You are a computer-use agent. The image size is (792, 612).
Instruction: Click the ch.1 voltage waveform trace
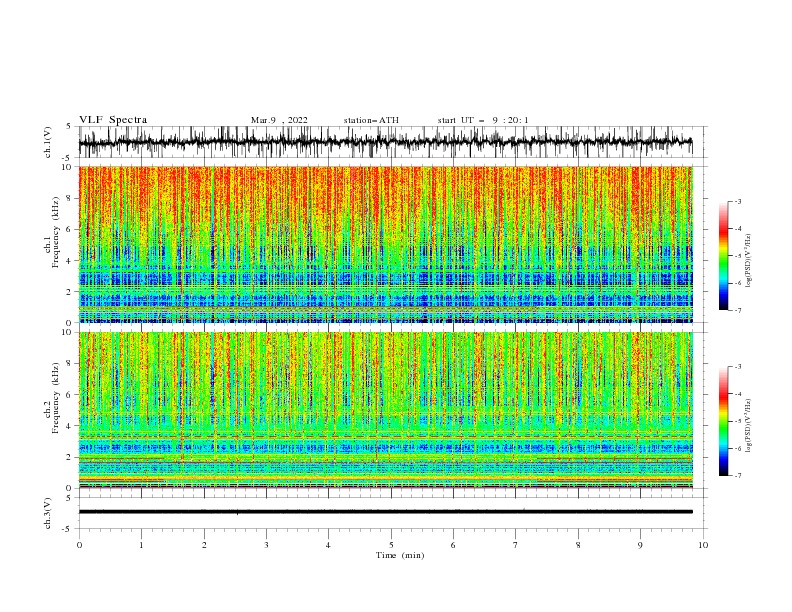tap(385, 142)
